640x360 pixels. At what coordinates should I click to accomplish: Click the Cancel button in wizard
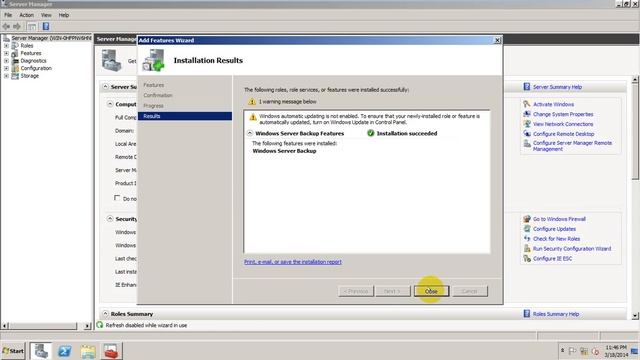tap(470, 291)
